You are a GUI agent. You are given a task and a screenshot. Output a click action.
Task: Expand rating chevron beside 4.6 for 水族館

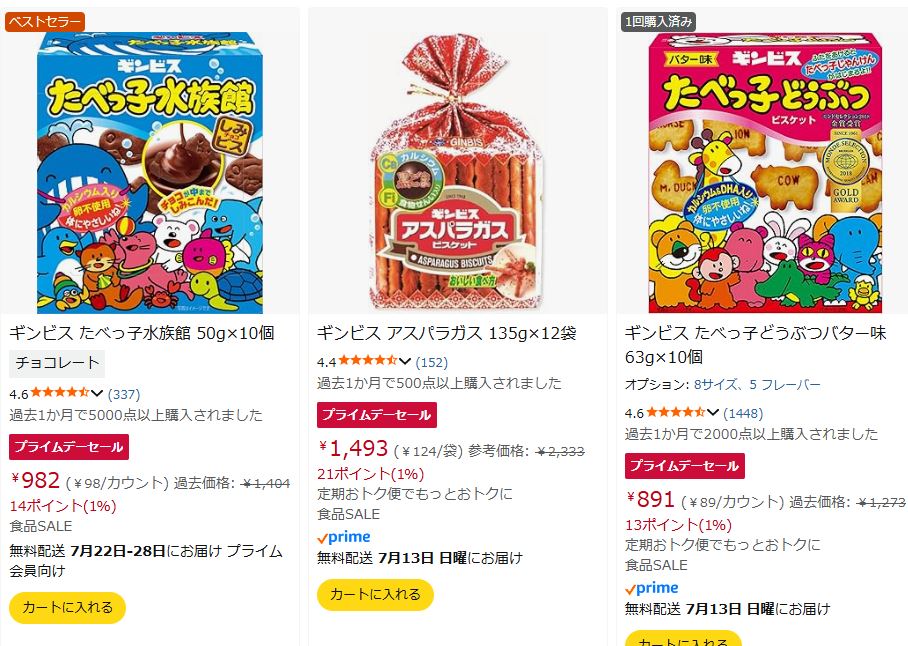(97, 394)
